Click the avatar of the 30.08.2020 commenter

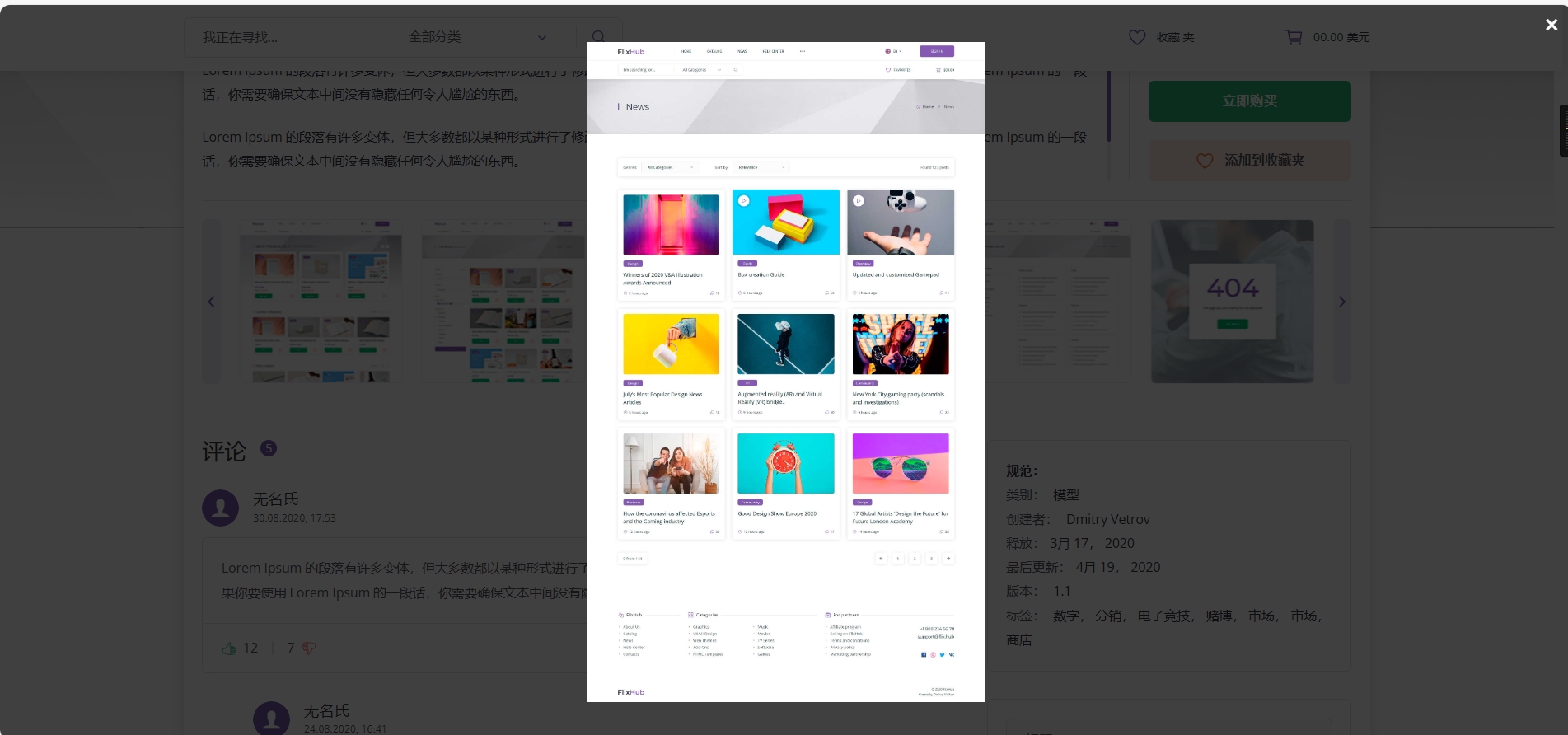221,508
